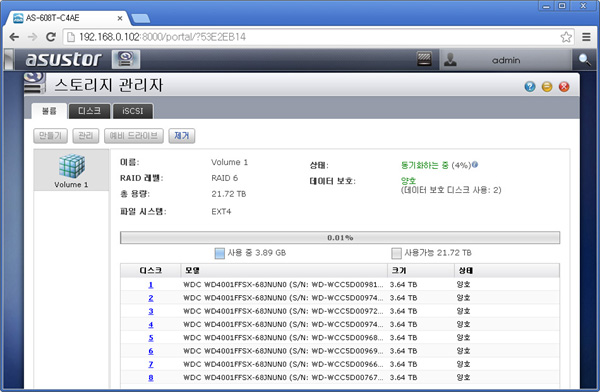Click model text ending WD-WCC5D00972...
The image size is (600, 392).
point(283,311)
